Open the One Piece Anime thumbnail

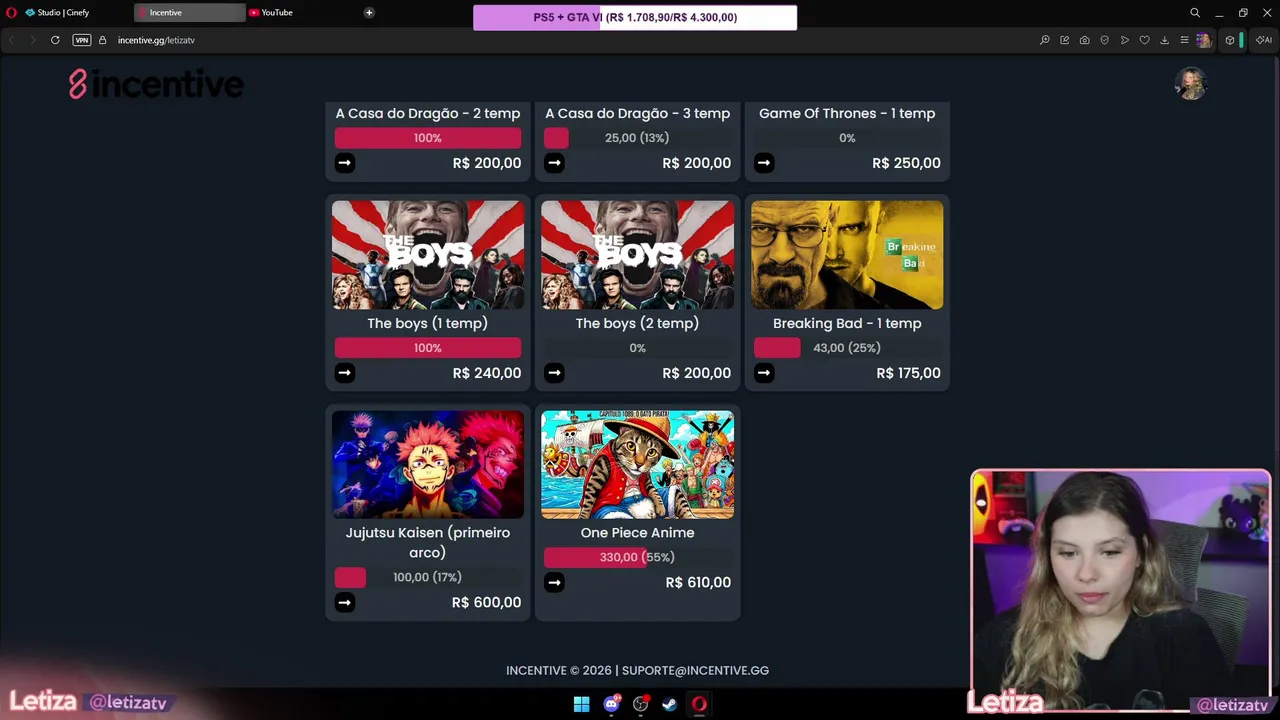[x=638, y=464]
